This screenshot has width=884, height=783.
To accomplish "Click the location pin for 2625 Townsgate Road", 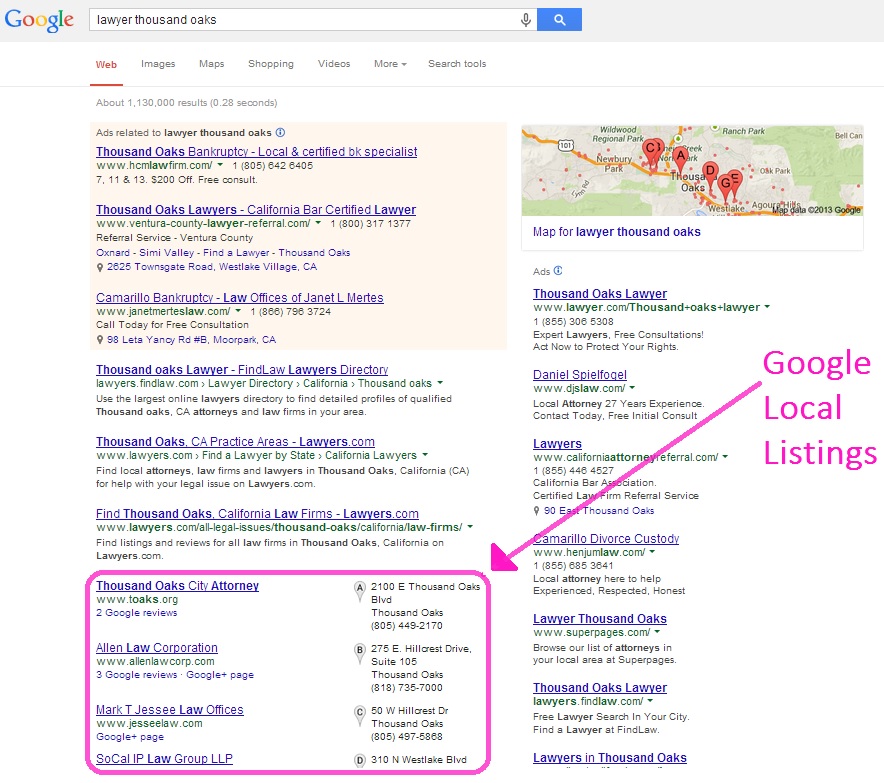I will [x=100, y=267].
